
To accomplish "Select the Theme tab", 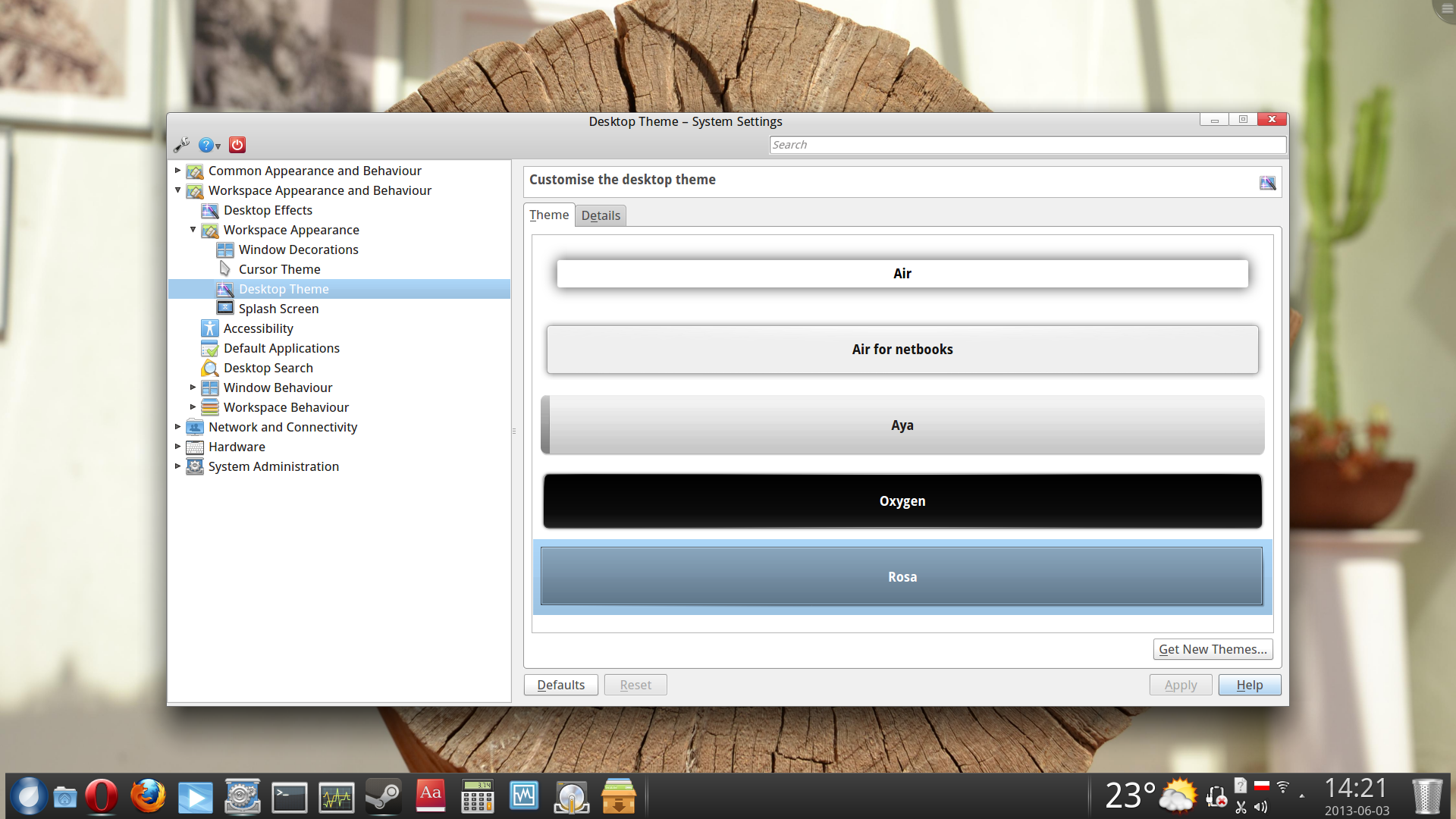I will point(549,215).
